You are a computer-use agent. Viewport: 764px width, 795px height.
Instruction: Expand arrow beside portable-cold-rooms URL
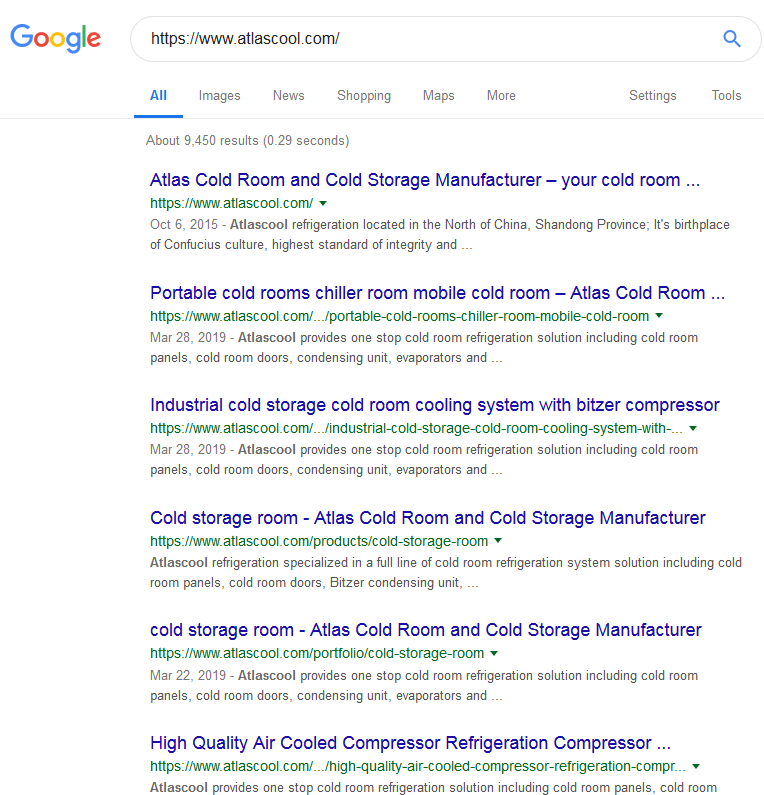click(659, 316)
